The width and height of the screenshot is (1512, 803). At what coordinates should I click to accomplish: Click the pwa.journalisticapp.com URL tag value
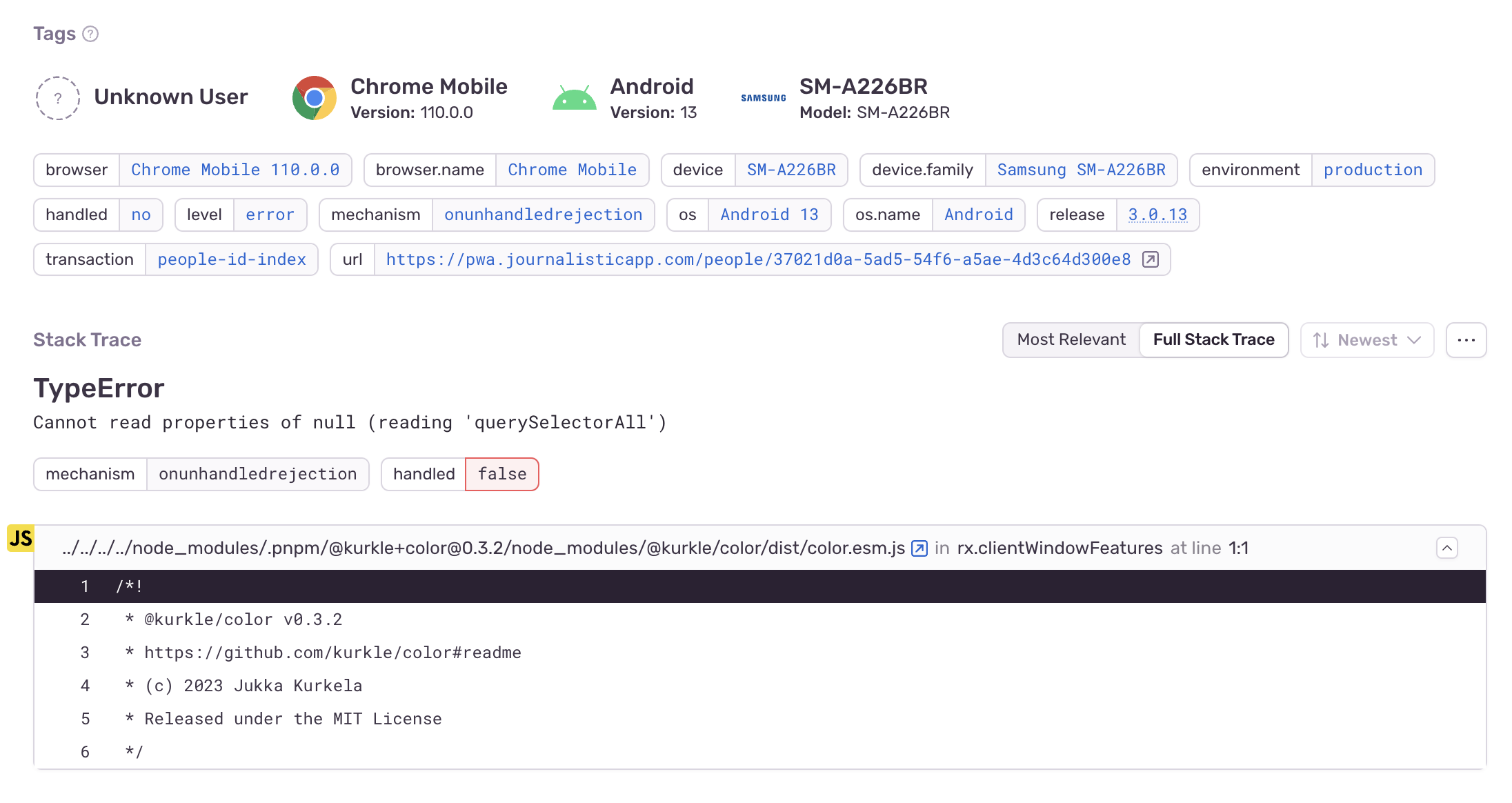pos(757,259)
